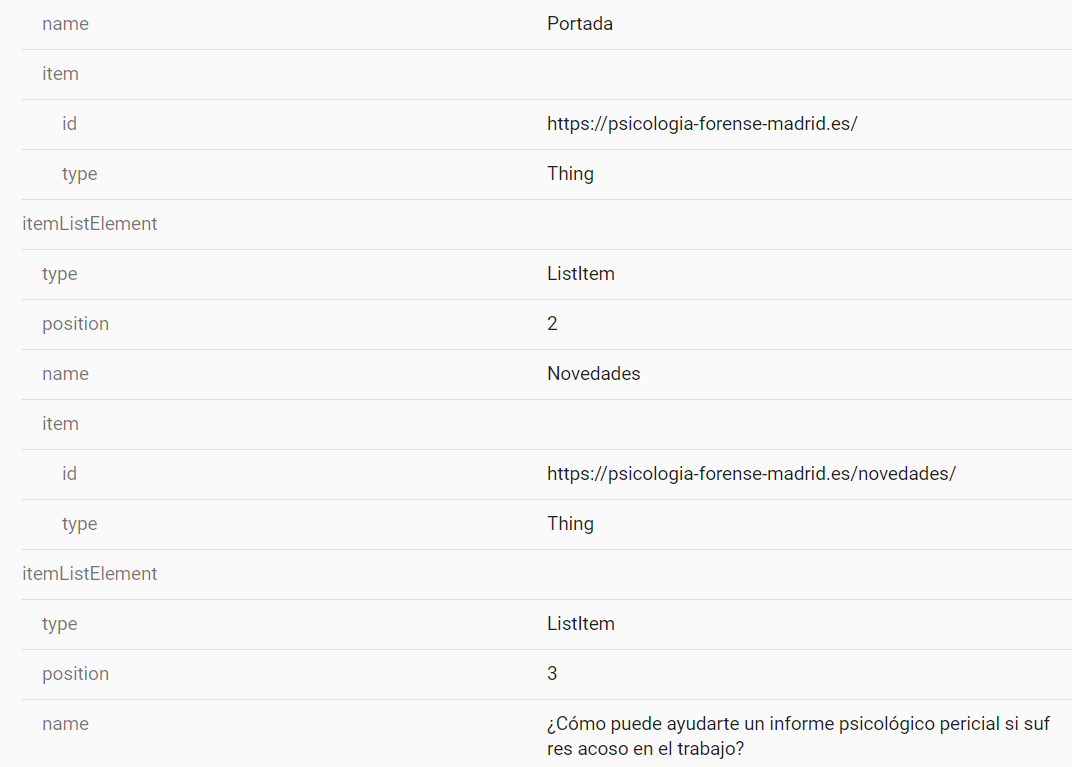Select the name label beside Portada
The width and height of the screenshot is (1072, 767).
click(x=65, y=24)
